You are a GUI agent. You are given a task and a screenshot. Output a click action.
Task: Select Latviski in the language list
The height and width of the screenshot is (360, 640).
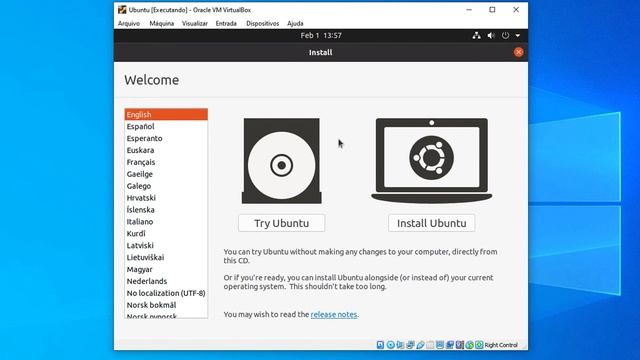coord(166,245)
